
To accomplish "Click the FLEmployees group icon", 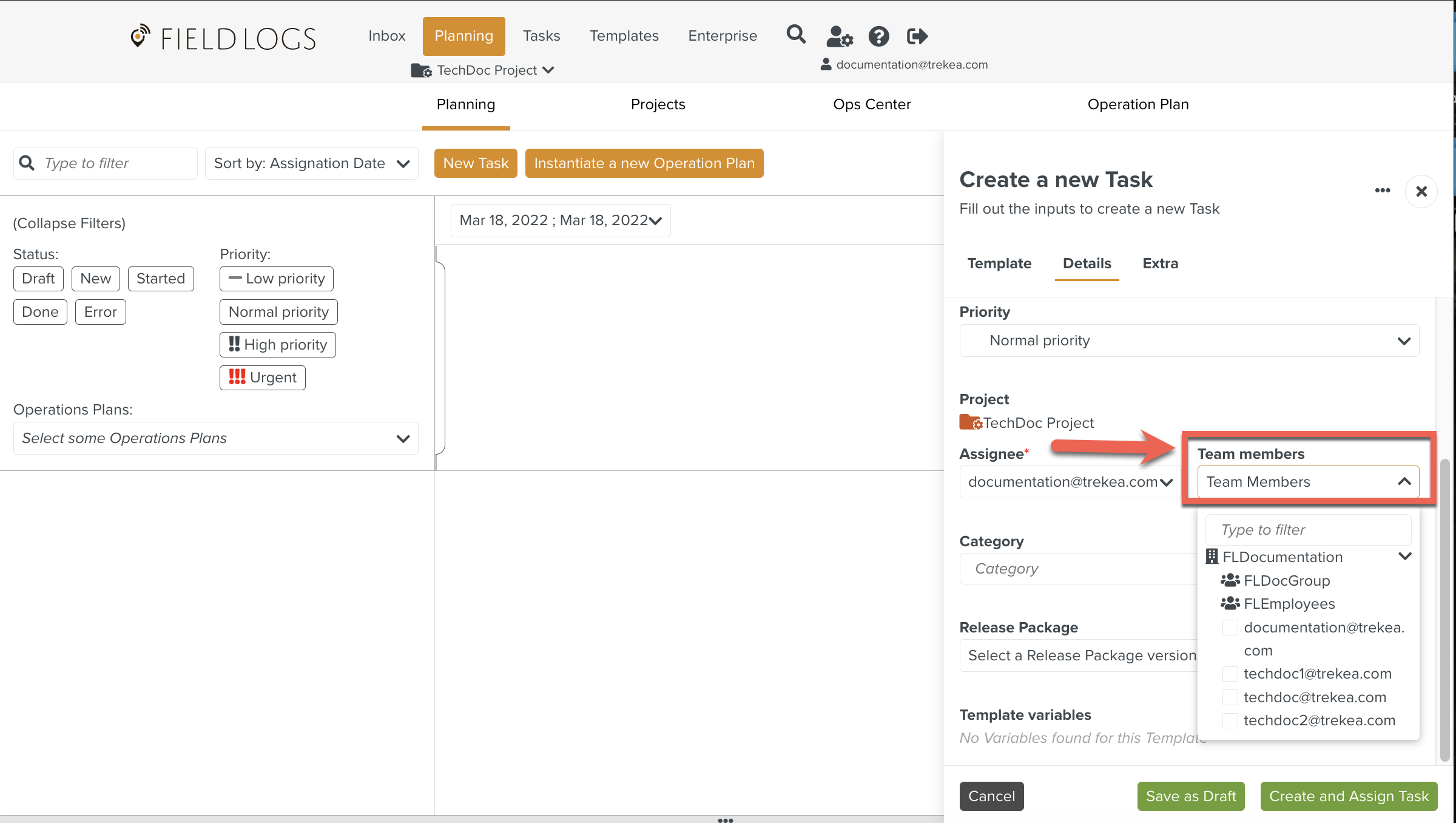I will click(1230, 604).
